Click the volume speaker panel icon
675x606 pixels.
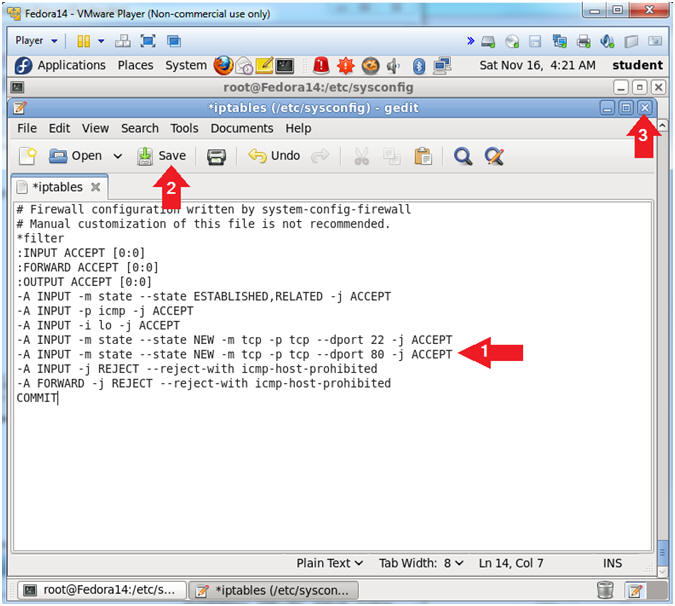(393, 66)
